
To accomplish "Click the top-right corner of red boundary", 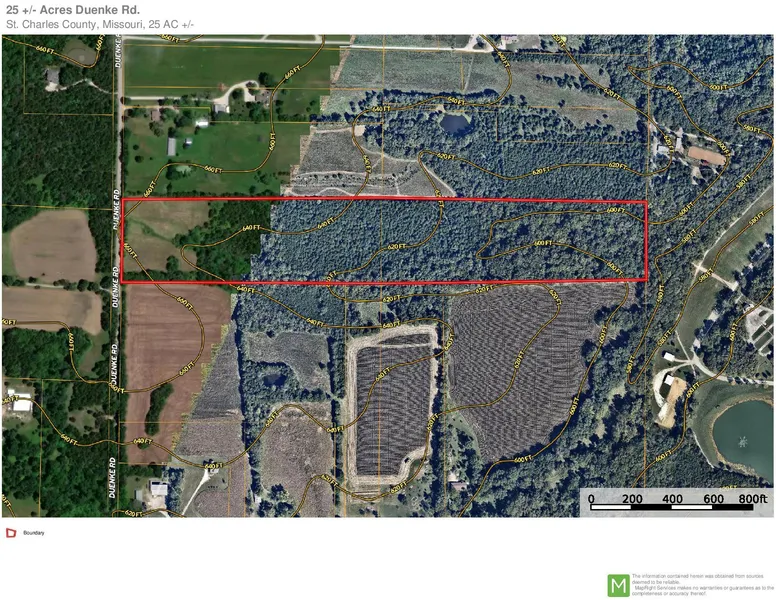I will (646, 202).
